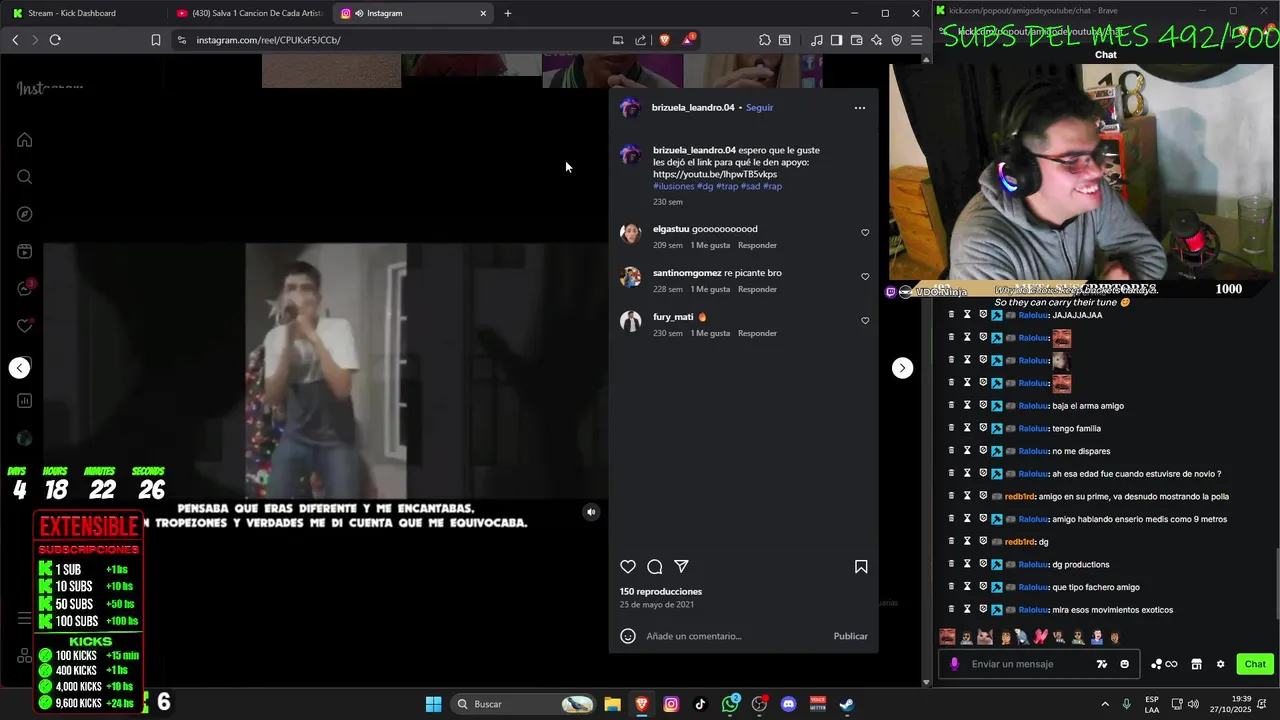Open the Explore compass icon
Viewport: 1280px width, 720px height.
tap(25, 214)
